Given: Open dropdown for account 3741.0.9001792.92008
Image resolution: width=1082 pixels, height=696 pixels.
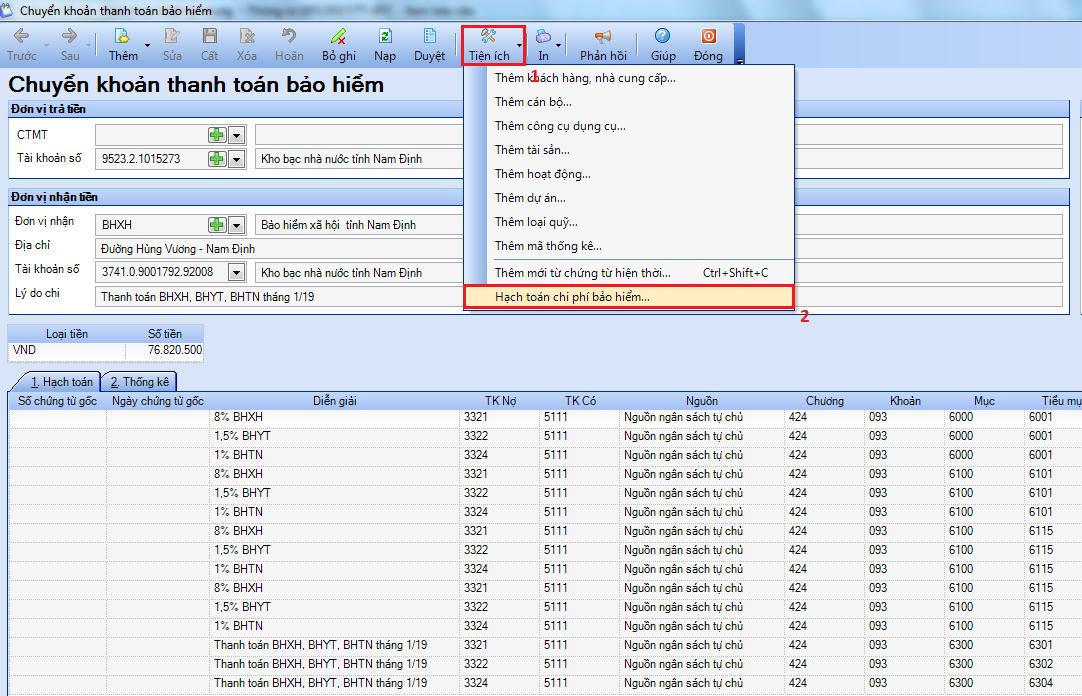Looking at the screenshot, I should tap(237, 272).
